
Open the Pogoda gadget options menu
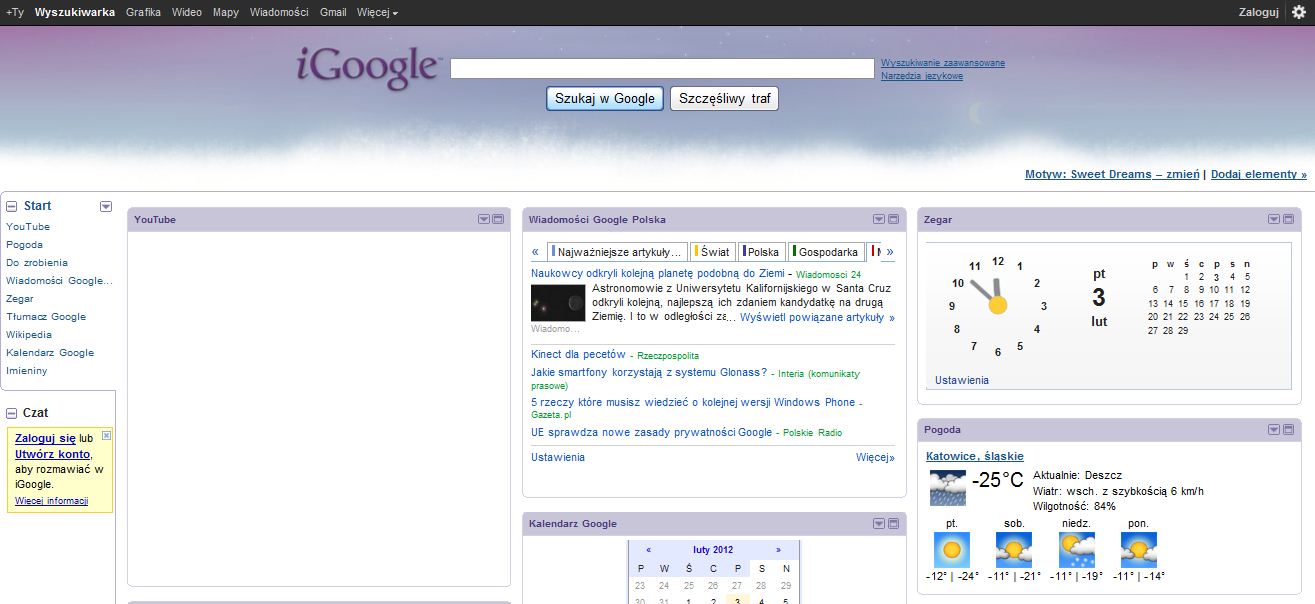coord(1274,429)
